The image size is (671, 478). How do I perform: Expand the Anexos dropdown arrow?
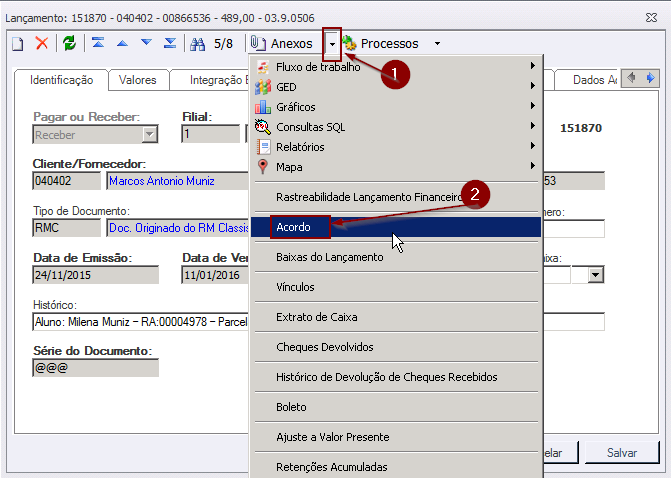331,44
